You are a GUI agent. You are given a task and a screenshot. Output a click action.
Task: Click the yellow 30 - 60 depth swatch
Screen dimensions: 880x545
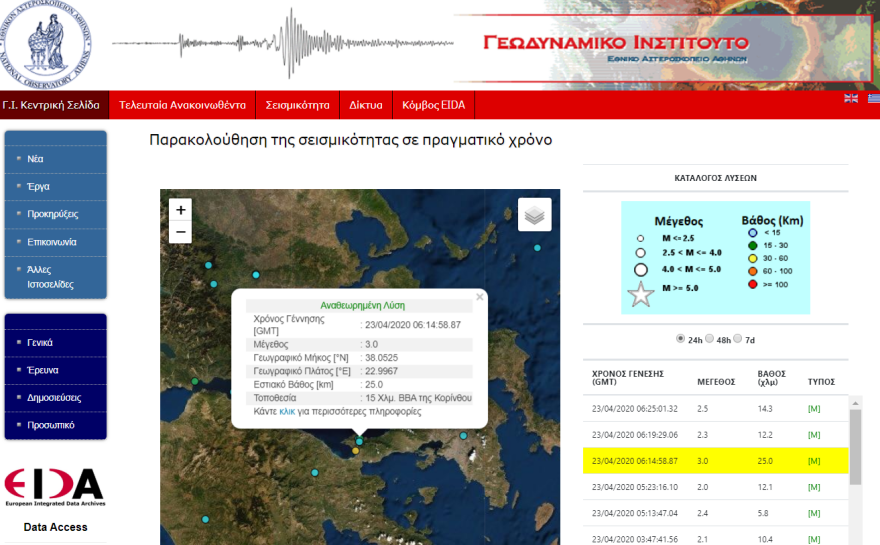coord(753,258)
